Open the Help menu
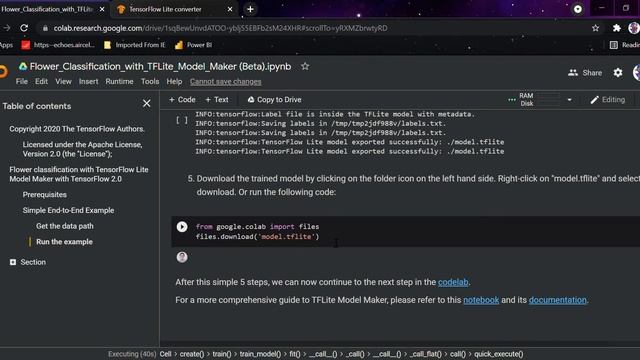Viewport: 640px width, 360px height. pyautogui.click(x=174, y=82)
